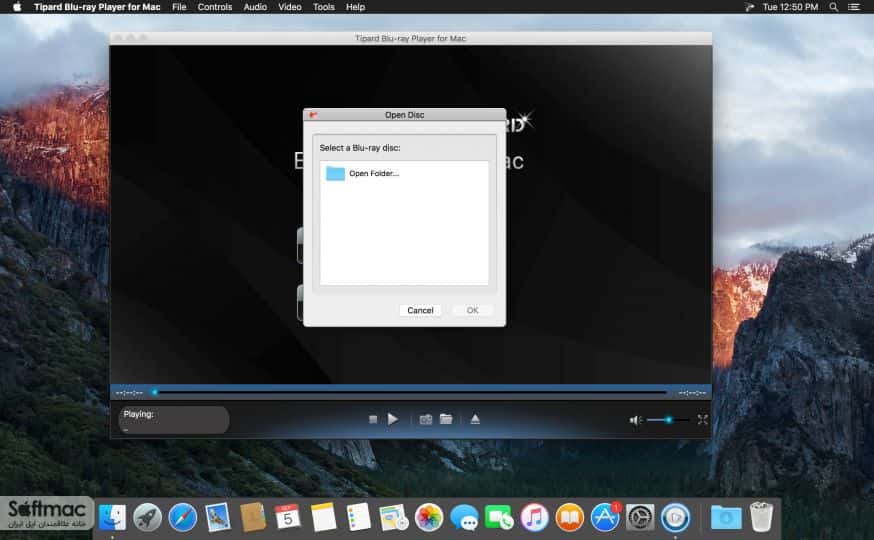
Task: Open Notification Center icon in menu bar
Action: point(854,7)
